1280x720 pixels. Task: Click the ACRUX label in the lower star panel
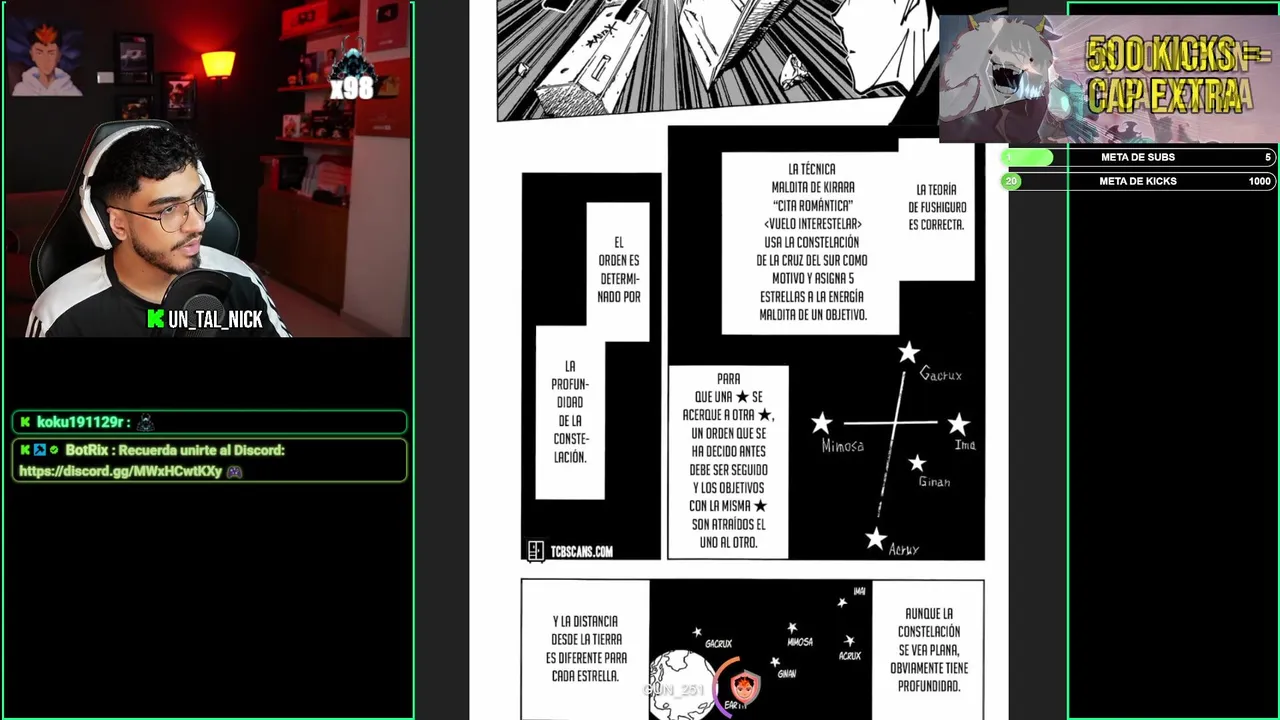click(x=849, y=656)
